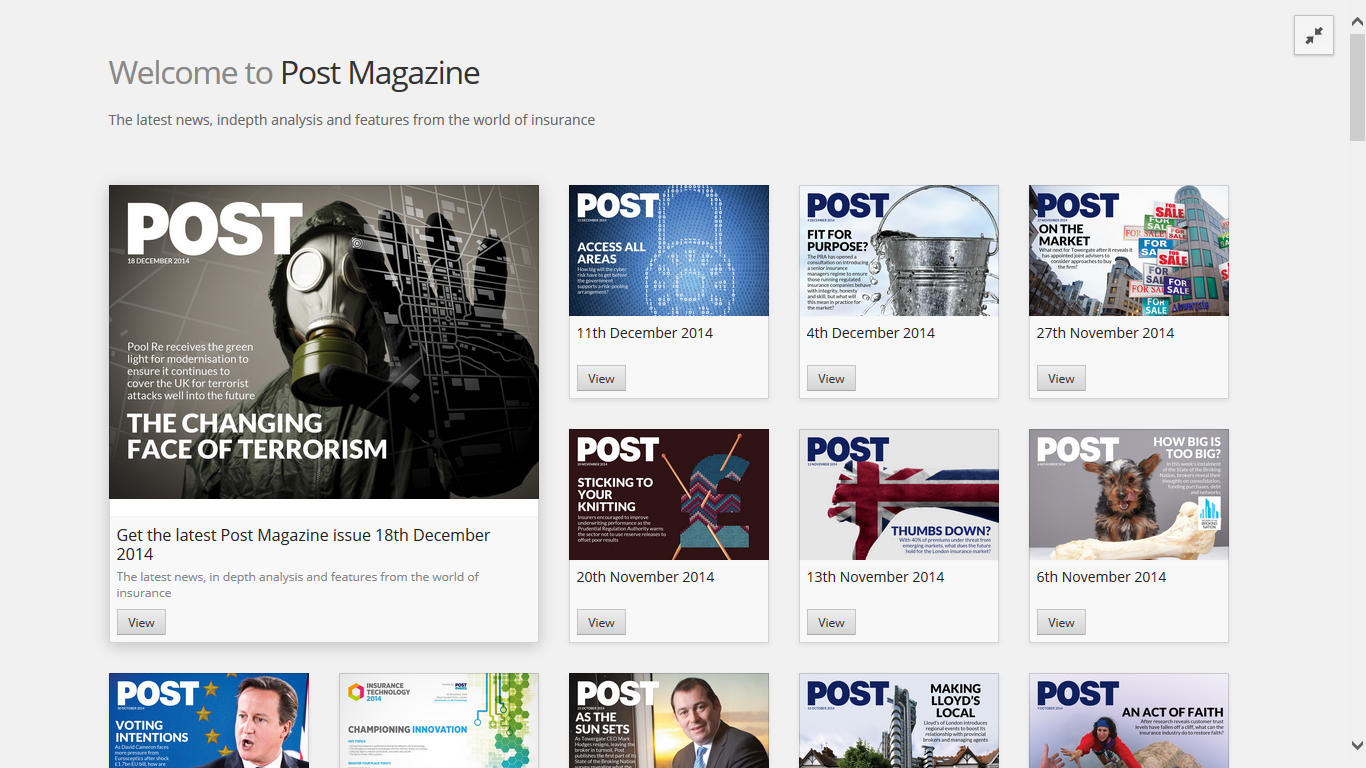Open the 6th November 2014 issue via View
The height and width of the screenshot is (768, 1366).
1060,621
